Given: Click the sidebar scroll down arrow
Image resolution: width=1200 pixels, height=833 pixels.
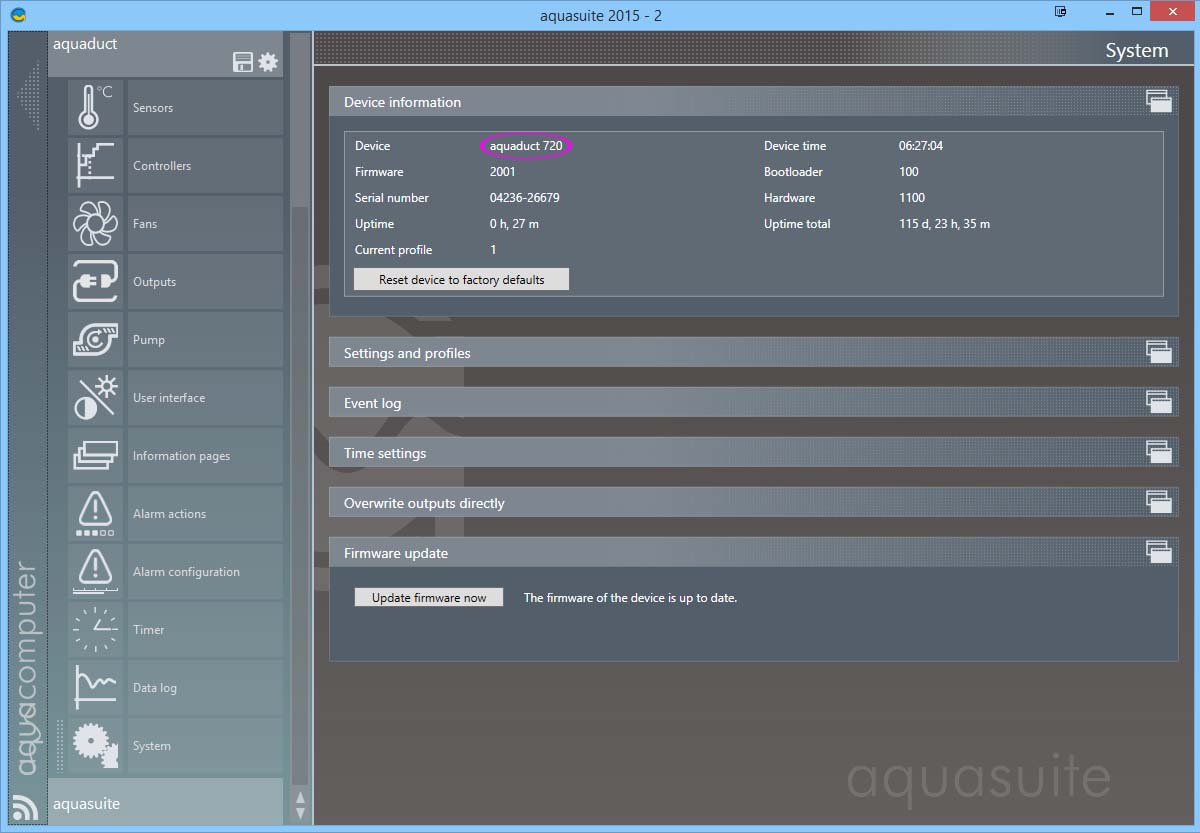Looking at the screenshot, I should coord(299,813).
